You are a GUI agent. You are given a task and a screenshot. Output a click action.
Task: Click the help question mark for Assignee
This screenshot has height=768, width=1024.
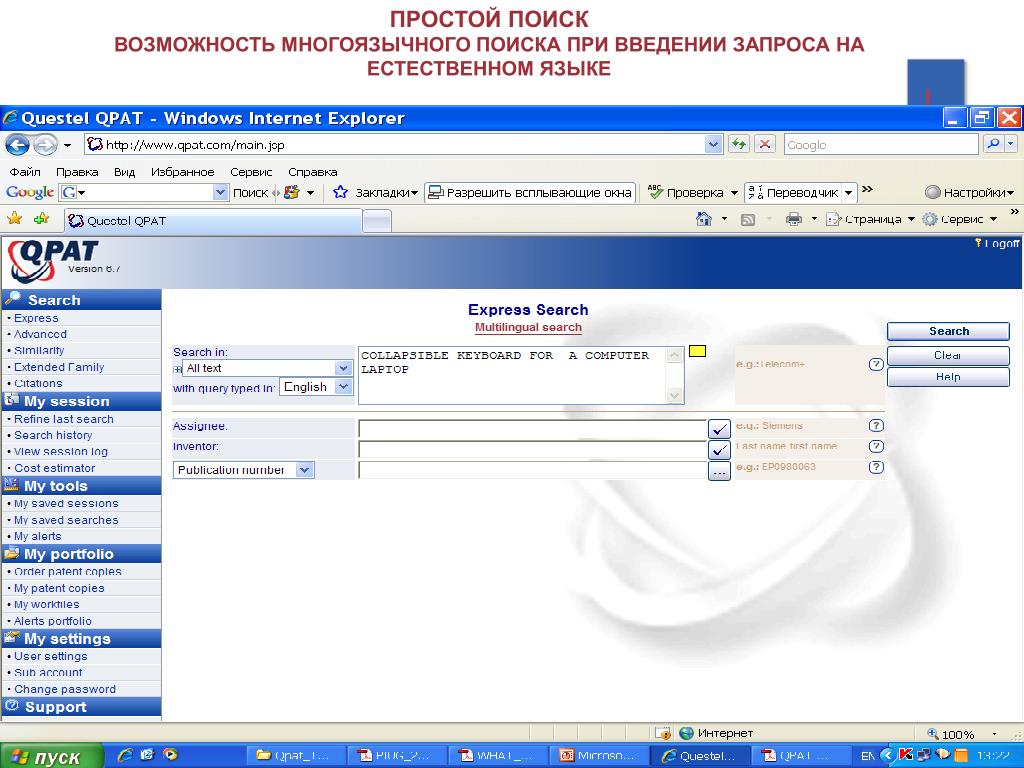[x=876, y=426]
